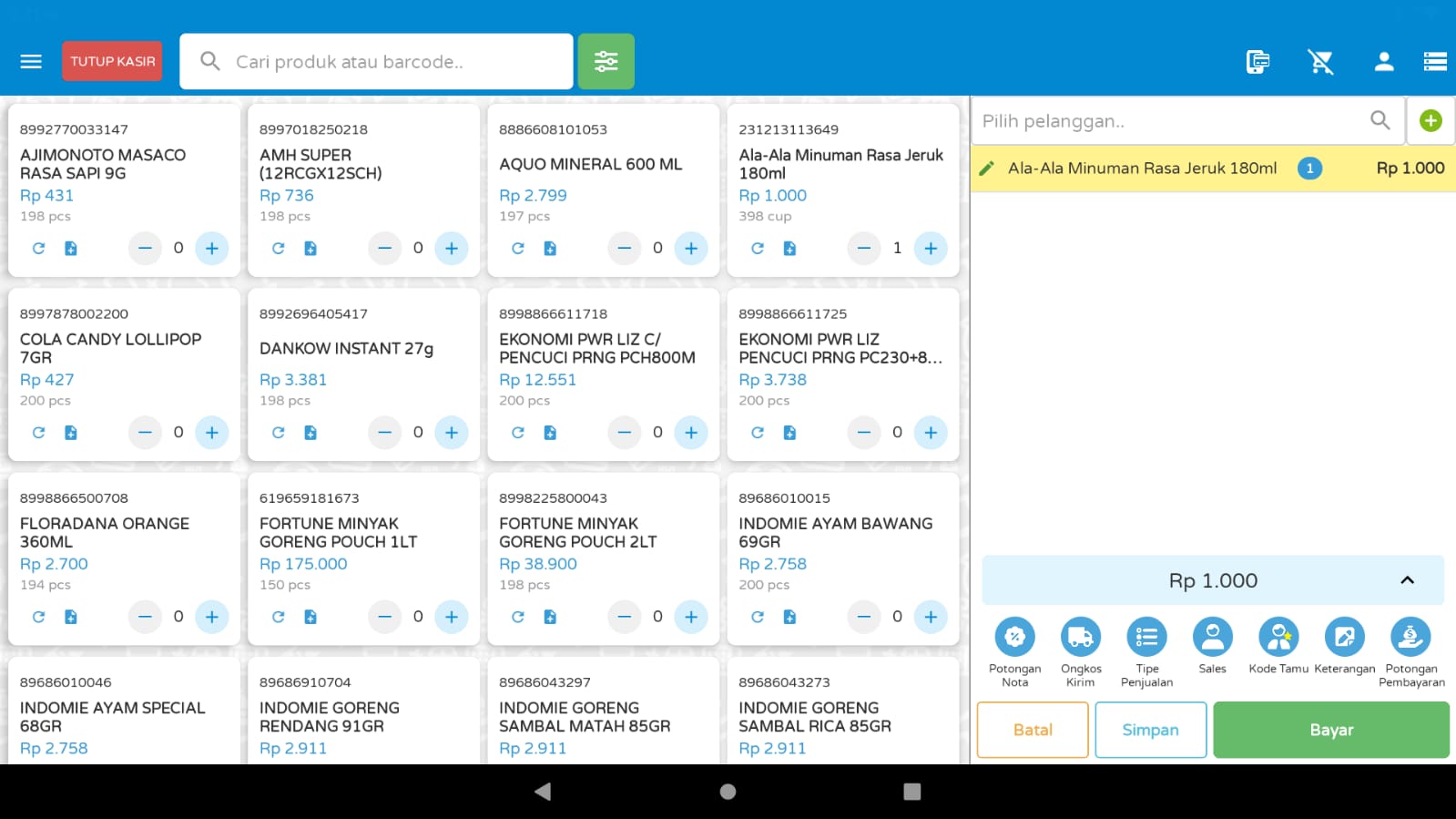Increase quantity of Ala-Ala Minuman Rasa Jeruk
The height and width of the screenshot is (819, 1456).
tap(931, 248)
